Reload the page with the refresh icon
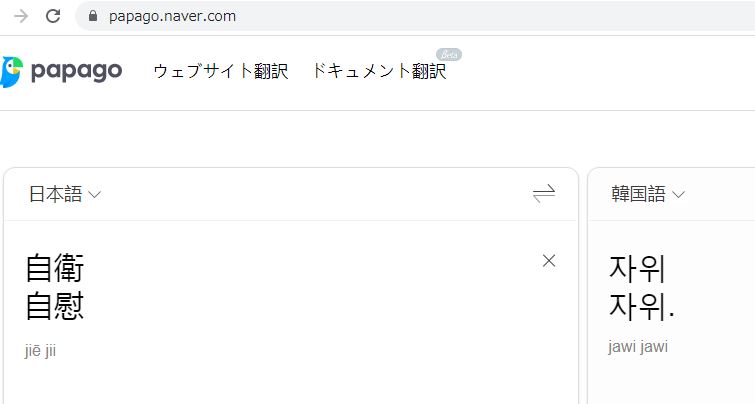 pos(53,16)
